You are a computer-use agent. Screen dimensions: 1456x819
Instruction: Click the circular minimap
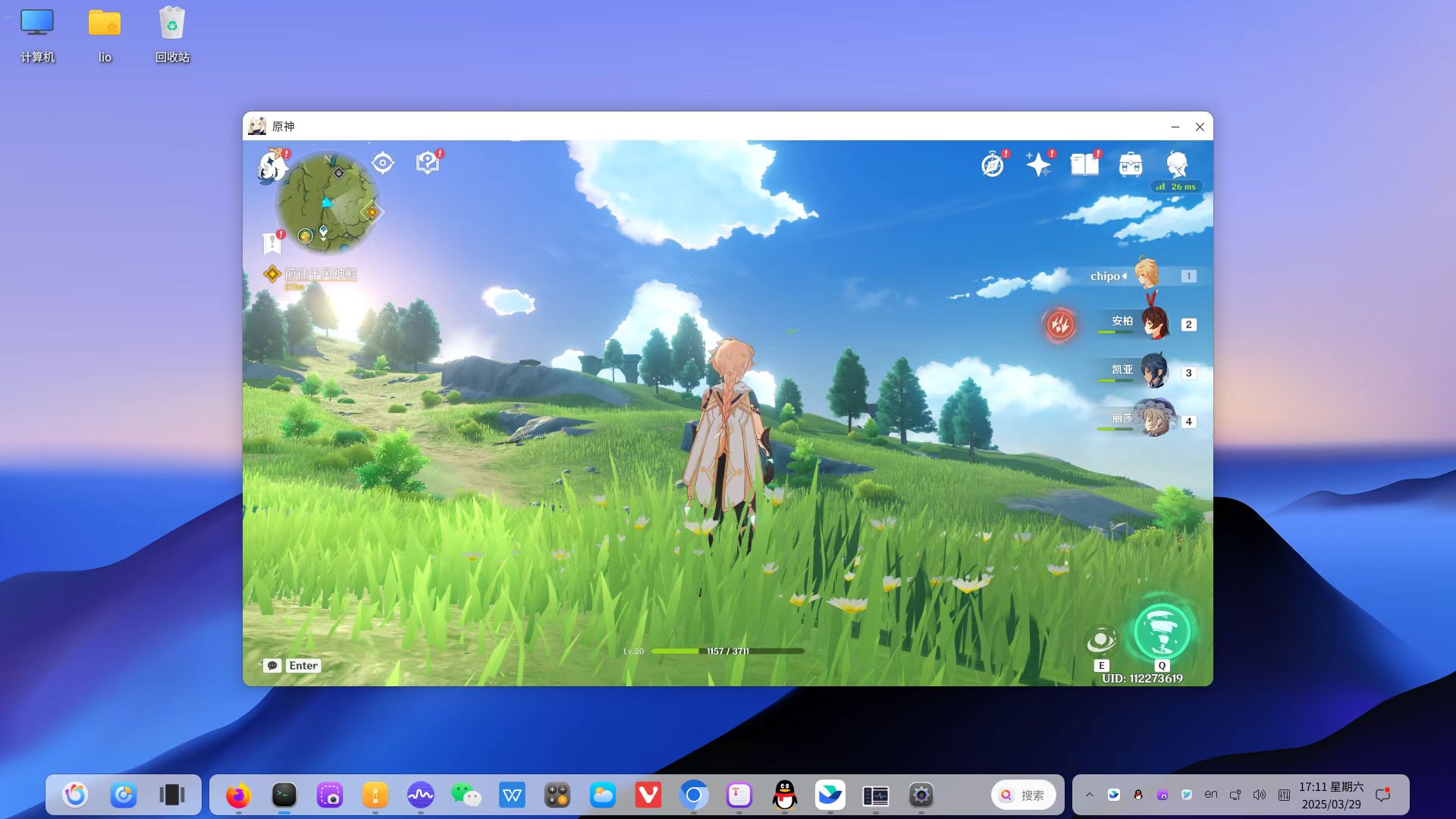point(328,202)
